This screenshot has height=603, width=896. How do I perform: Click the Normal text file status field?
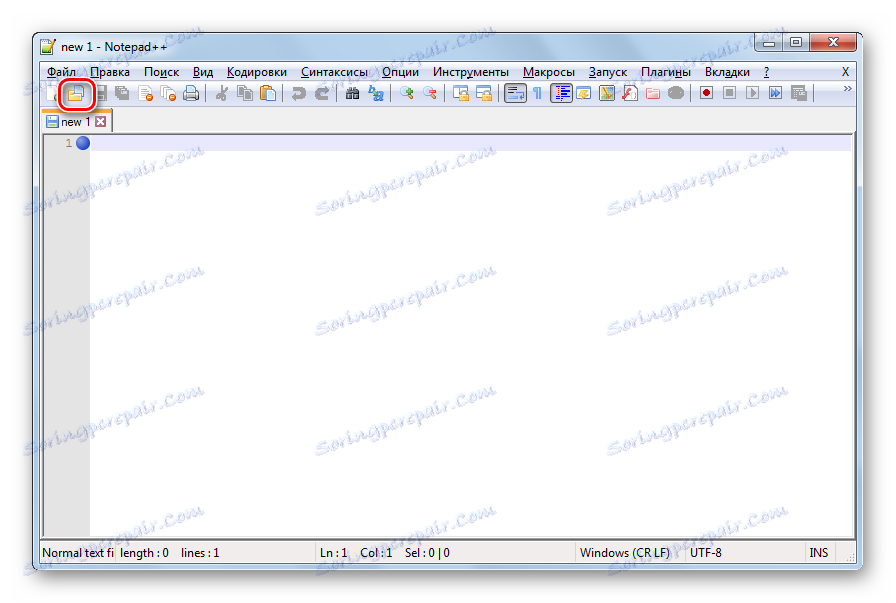click(x=78, y=553)
